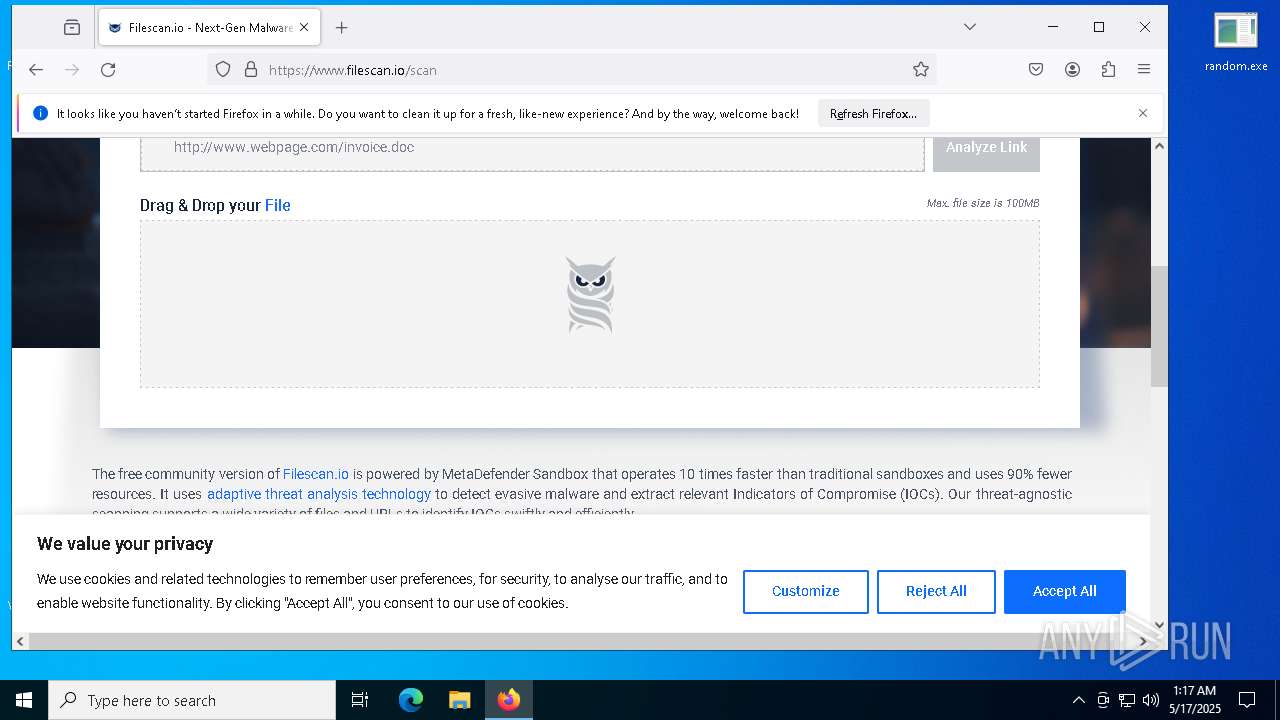Open Task View from the taskbar
The width and height of the screenshot is (1280, 720).
[360, 700]
